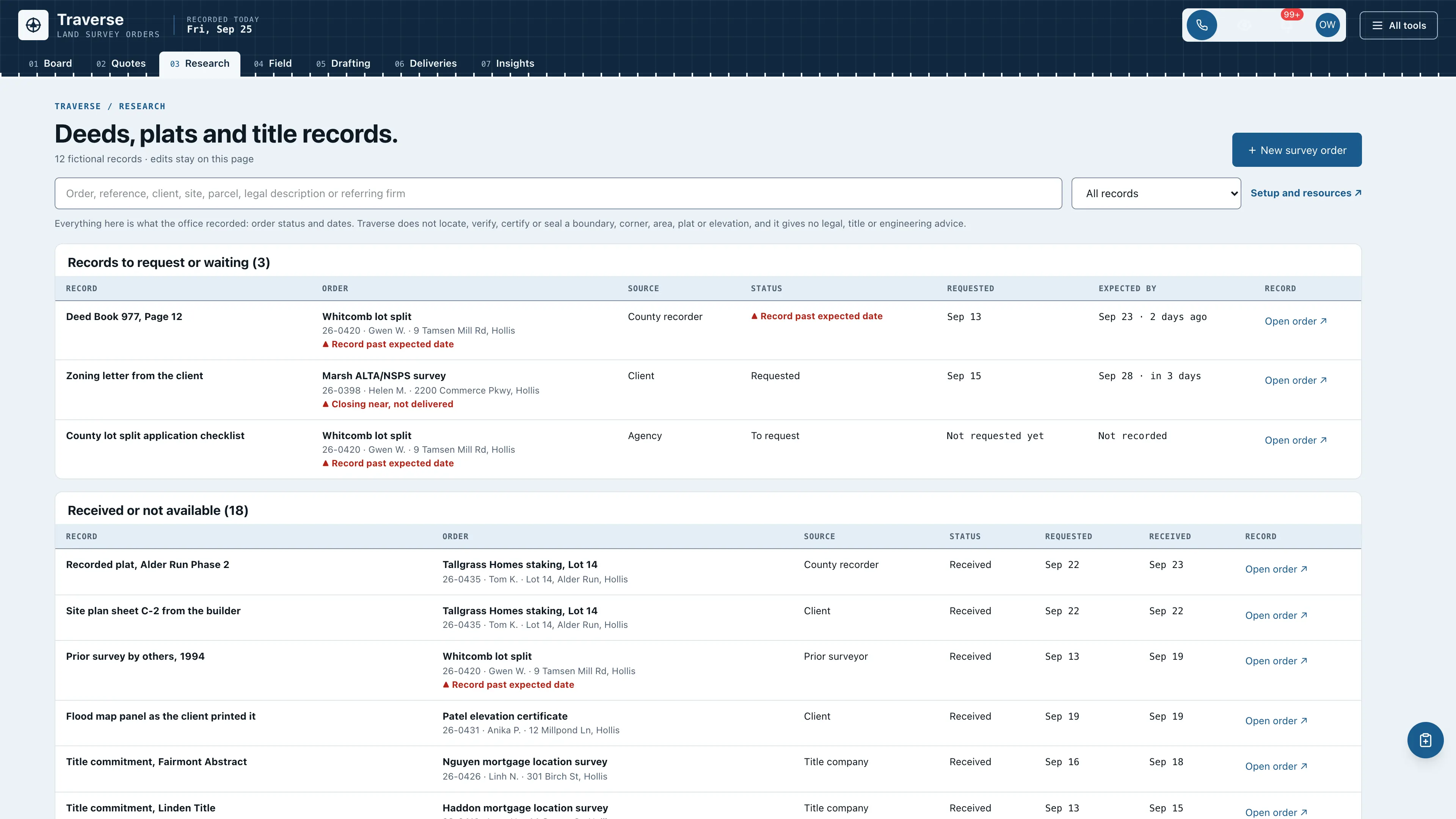
Task: Switch to the Quotes tab
Action: tap(121, 63)
